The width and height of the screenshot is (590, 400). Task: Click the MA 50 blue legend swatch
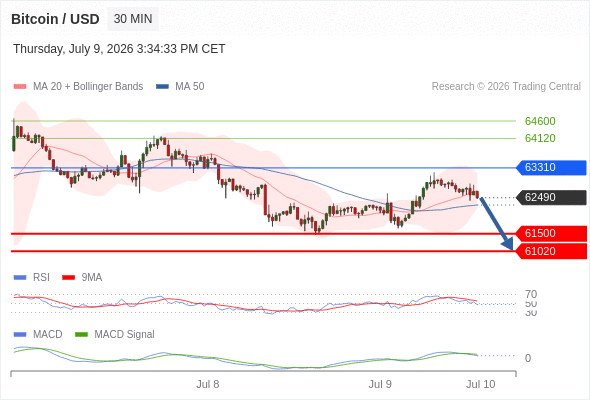(162, 87)
